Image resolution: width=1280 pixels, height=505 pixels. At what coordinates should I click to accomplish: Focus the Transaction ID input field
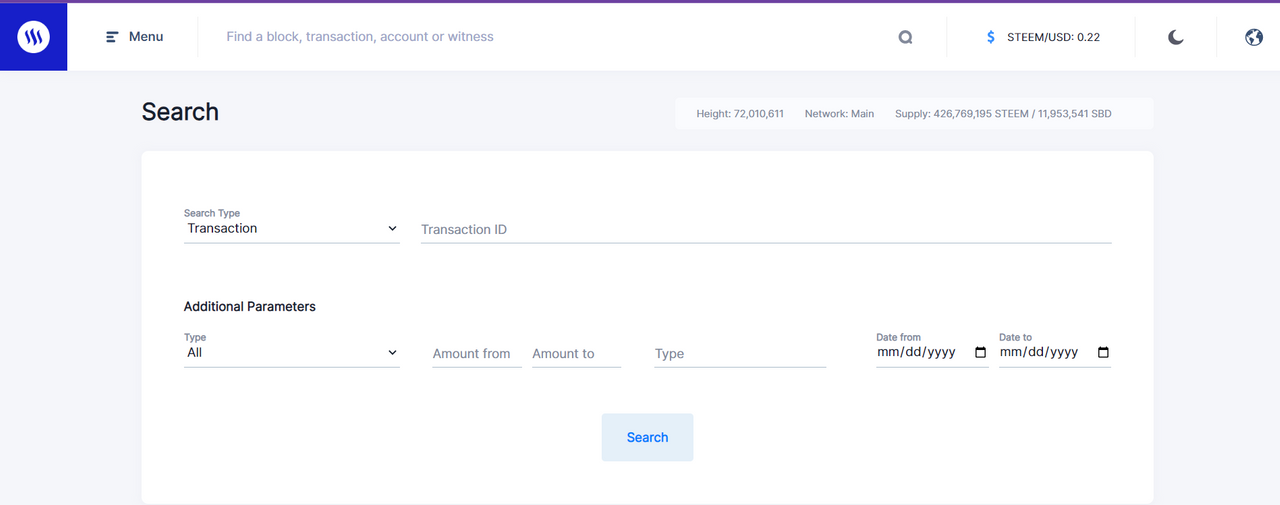pos(766,230)
